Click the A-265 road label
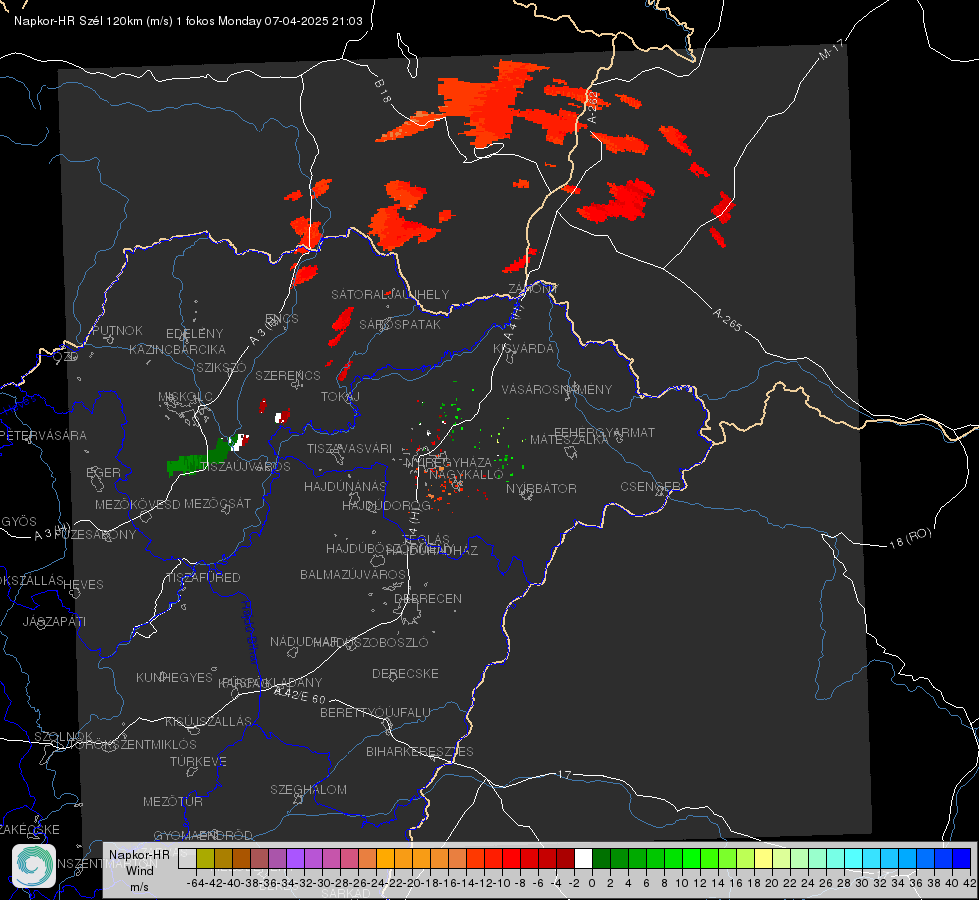 pyautogui.click(x=727, y=320)
